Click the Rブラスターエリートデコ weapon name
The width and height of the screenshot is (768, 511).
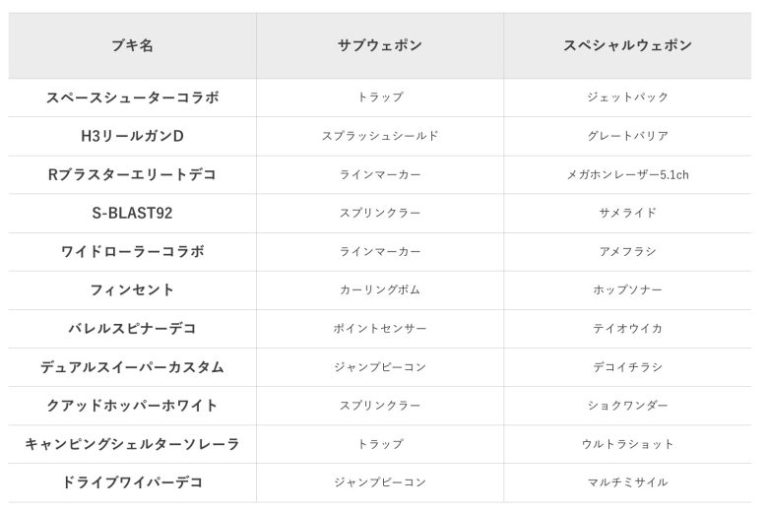[x=132, y=175]
